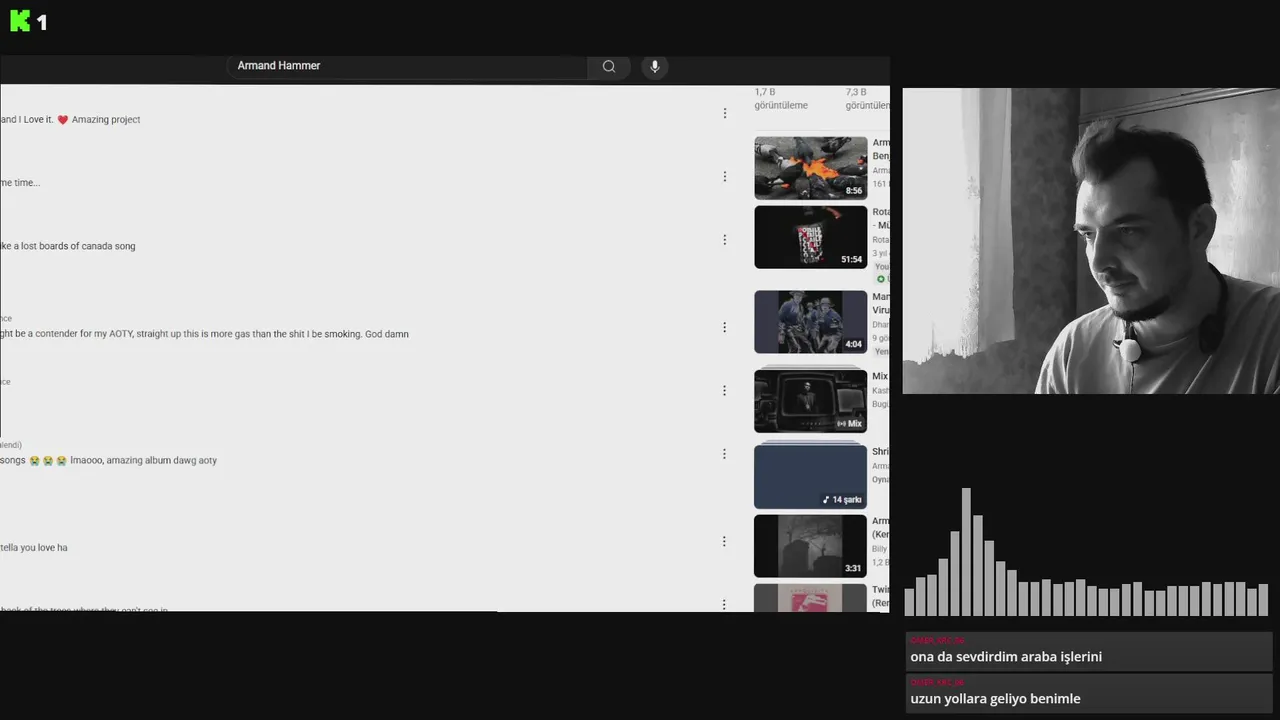Click the 'Mix' title next to playlist thumbnail
The height and width of the screenshot is (720, 1280).
[880, 377]
